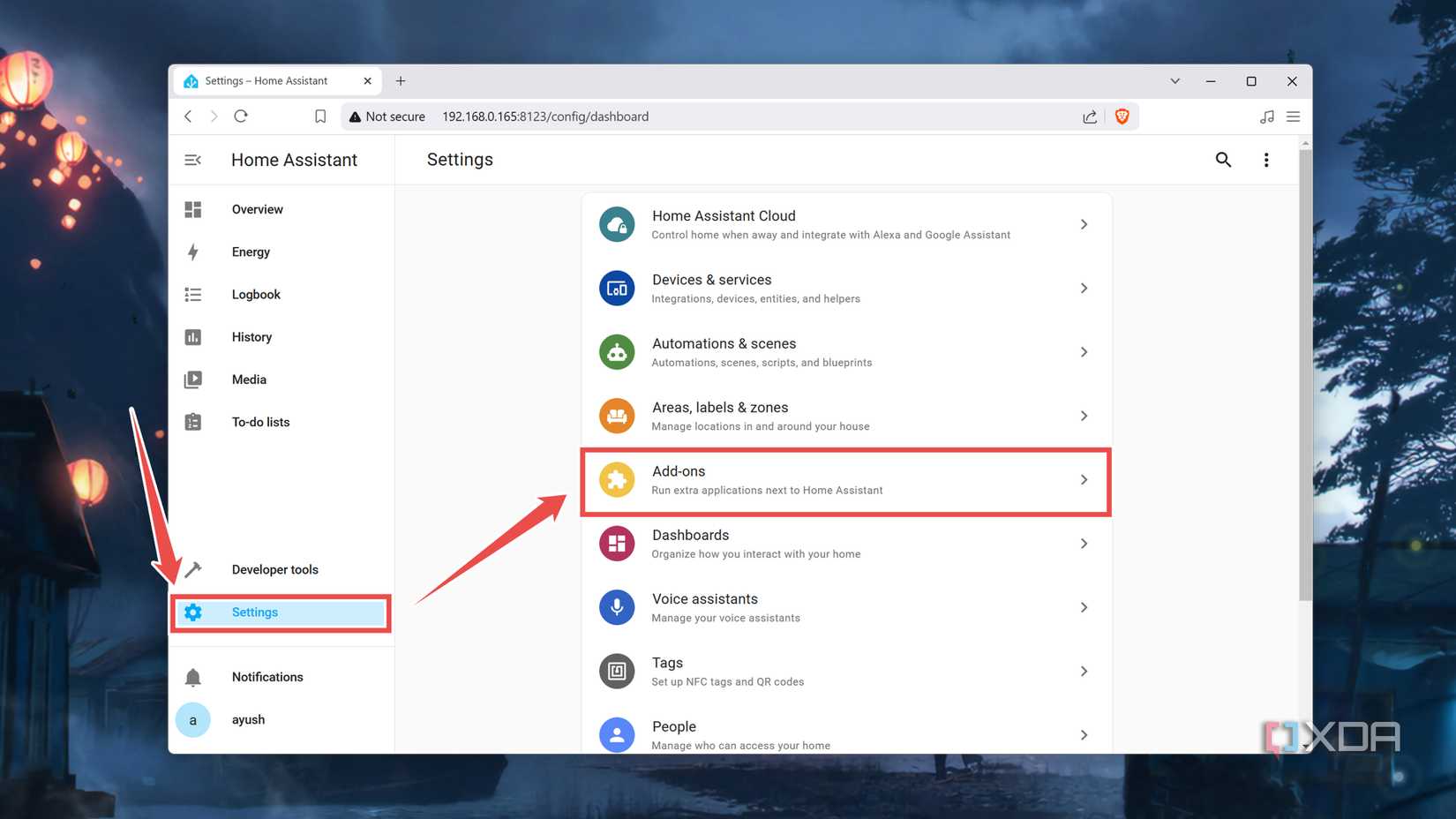This screenshot has width=1456, height=819.
Task: Expand the Devices & services chevron
Action: [1084, 289]
